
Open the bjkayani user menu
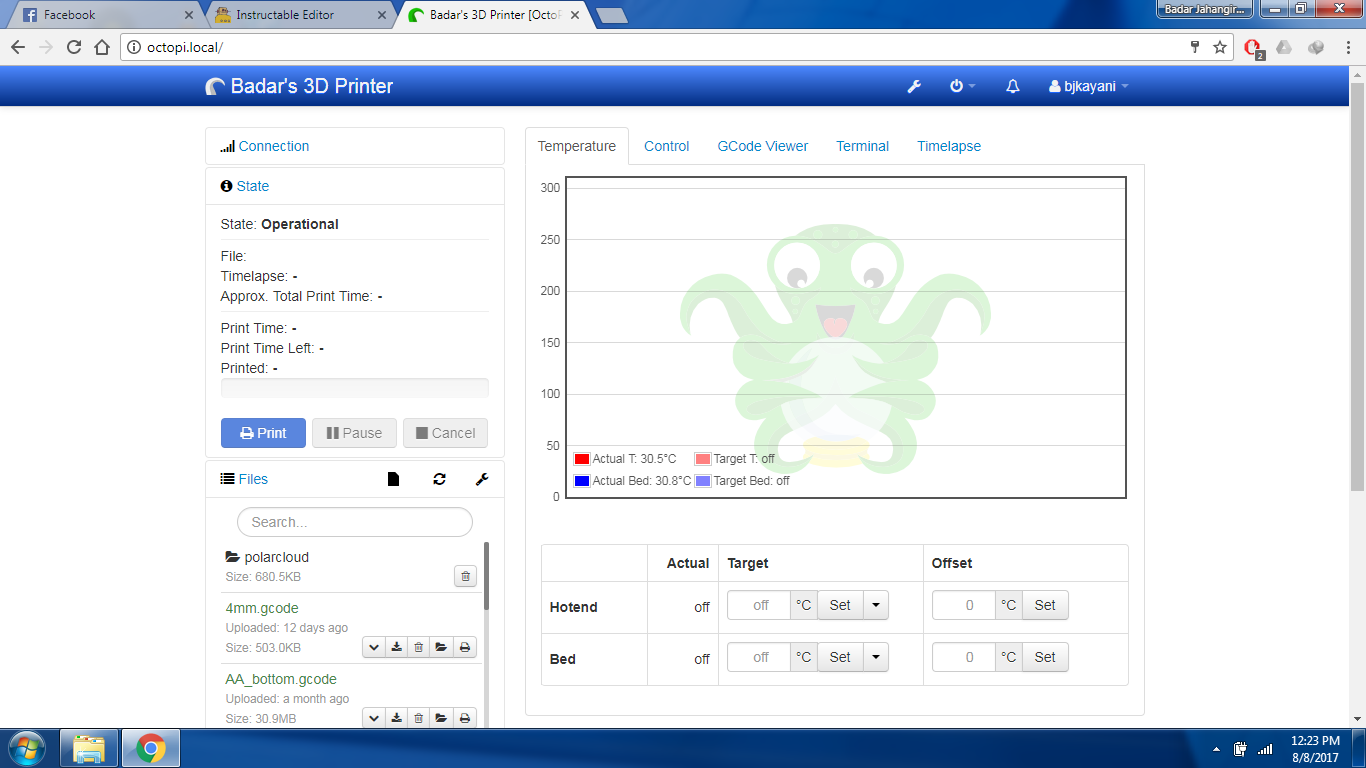(1088, 87)
